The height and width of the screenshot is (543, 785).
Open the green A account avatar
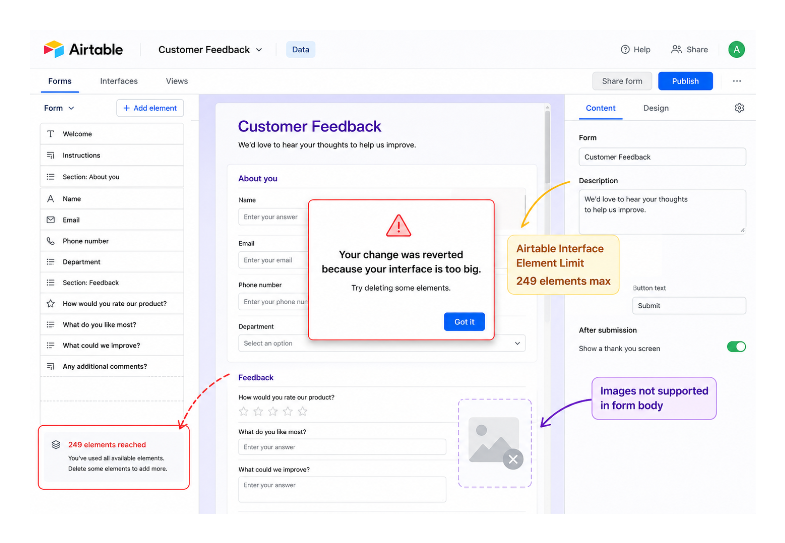736,50
